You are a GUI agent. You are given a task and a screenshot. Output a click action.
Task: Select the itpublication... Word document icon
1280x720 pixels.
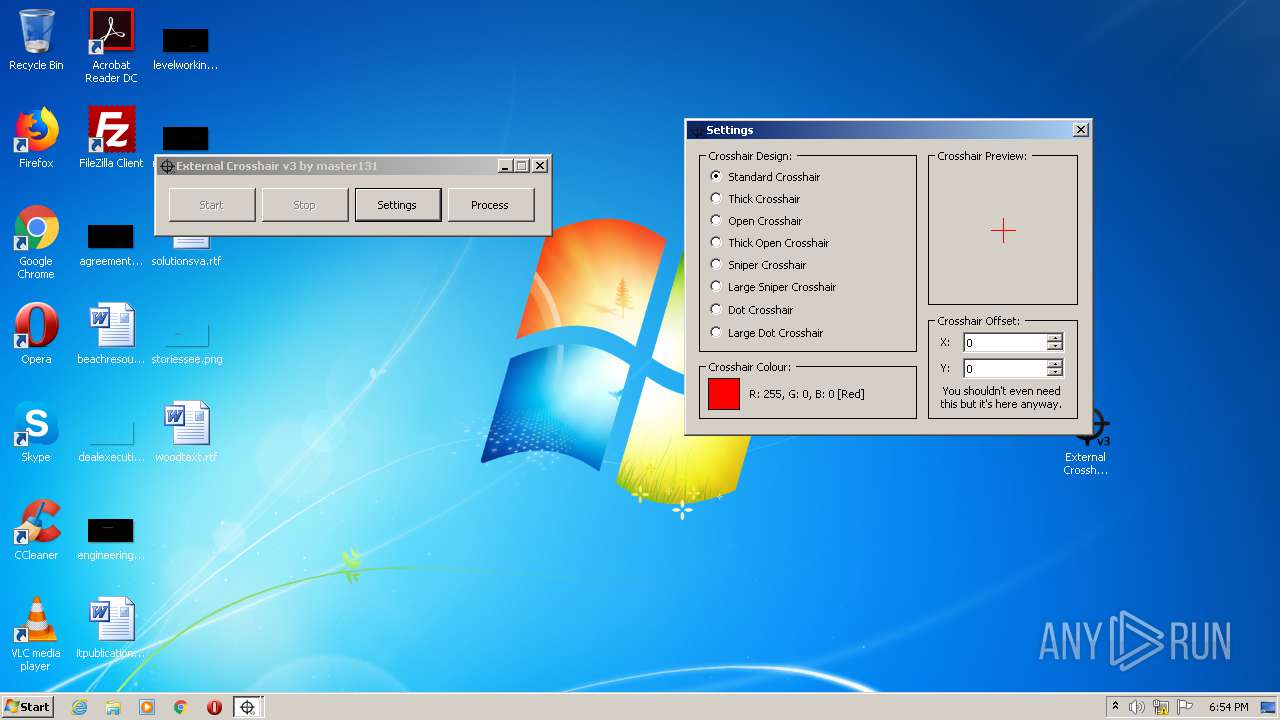click(111, 628)
